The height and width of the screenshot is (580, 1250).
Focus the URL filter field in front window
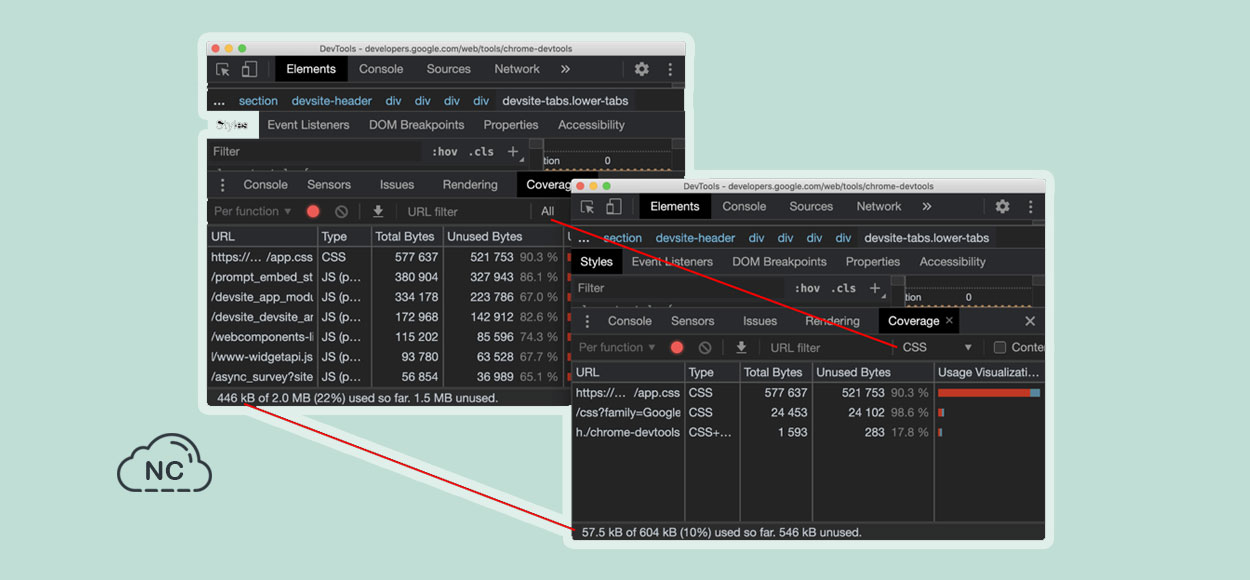click(828, 347)
